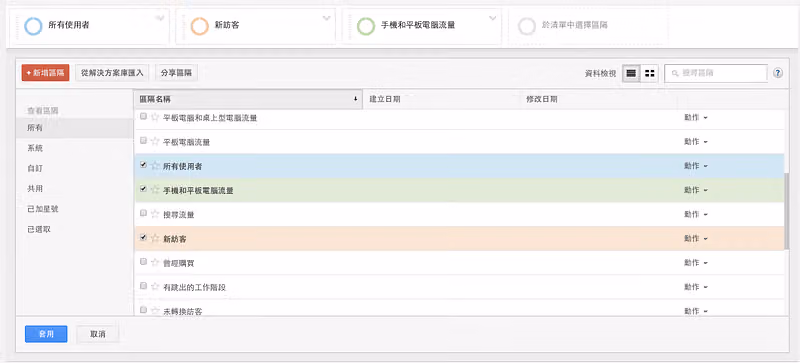Star the 平板電腦流量 segment

click(x=155, y=141)
